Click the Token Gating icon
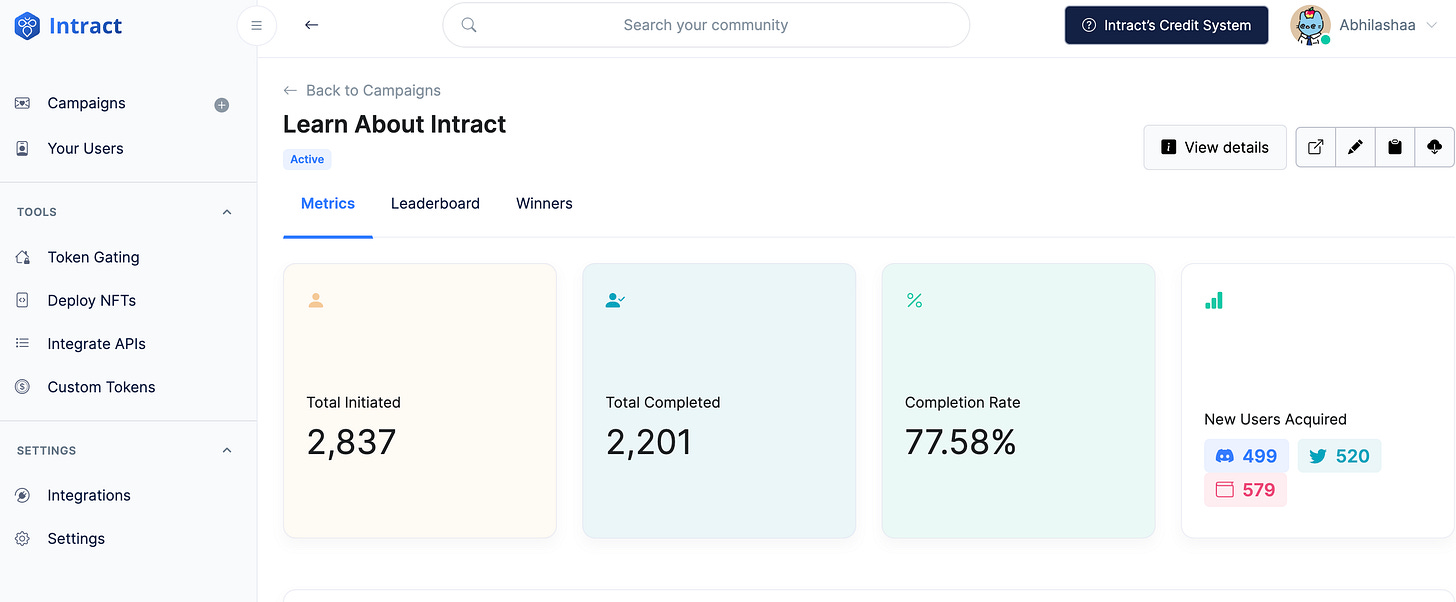This screenshot has height=602, width=1456. coord(22,257)
